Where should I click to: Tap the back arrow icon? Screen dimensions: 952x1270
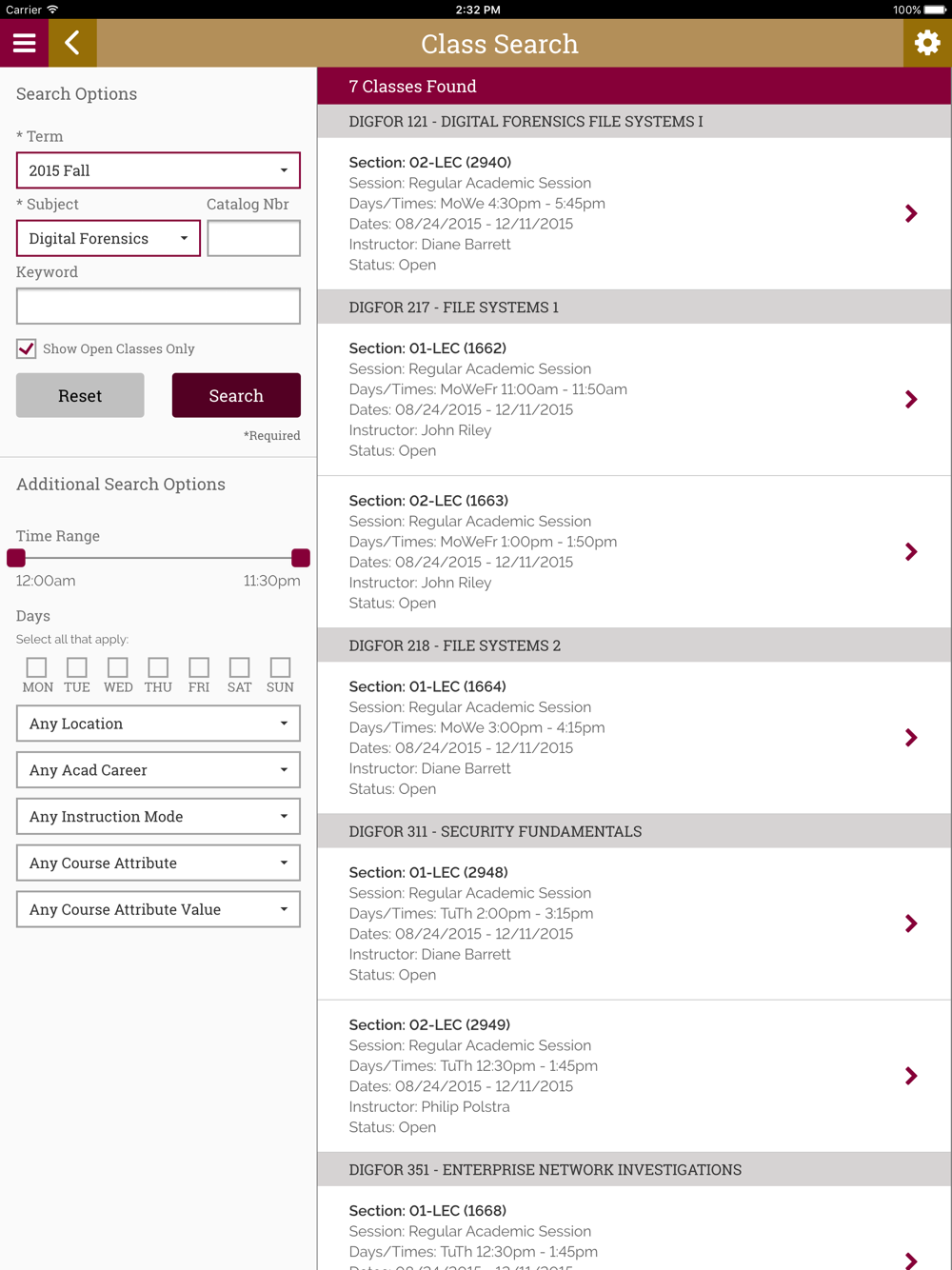72,43
